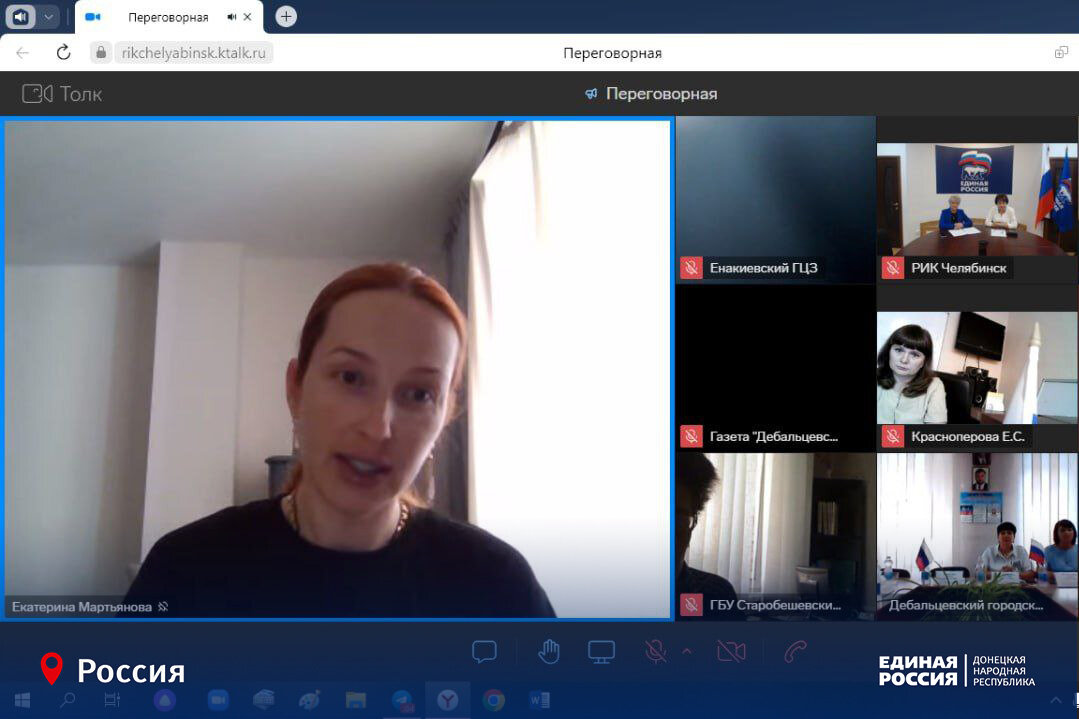The image size is (1079, 719).
Task: Expand microphone options chevron
Action: 687,651
